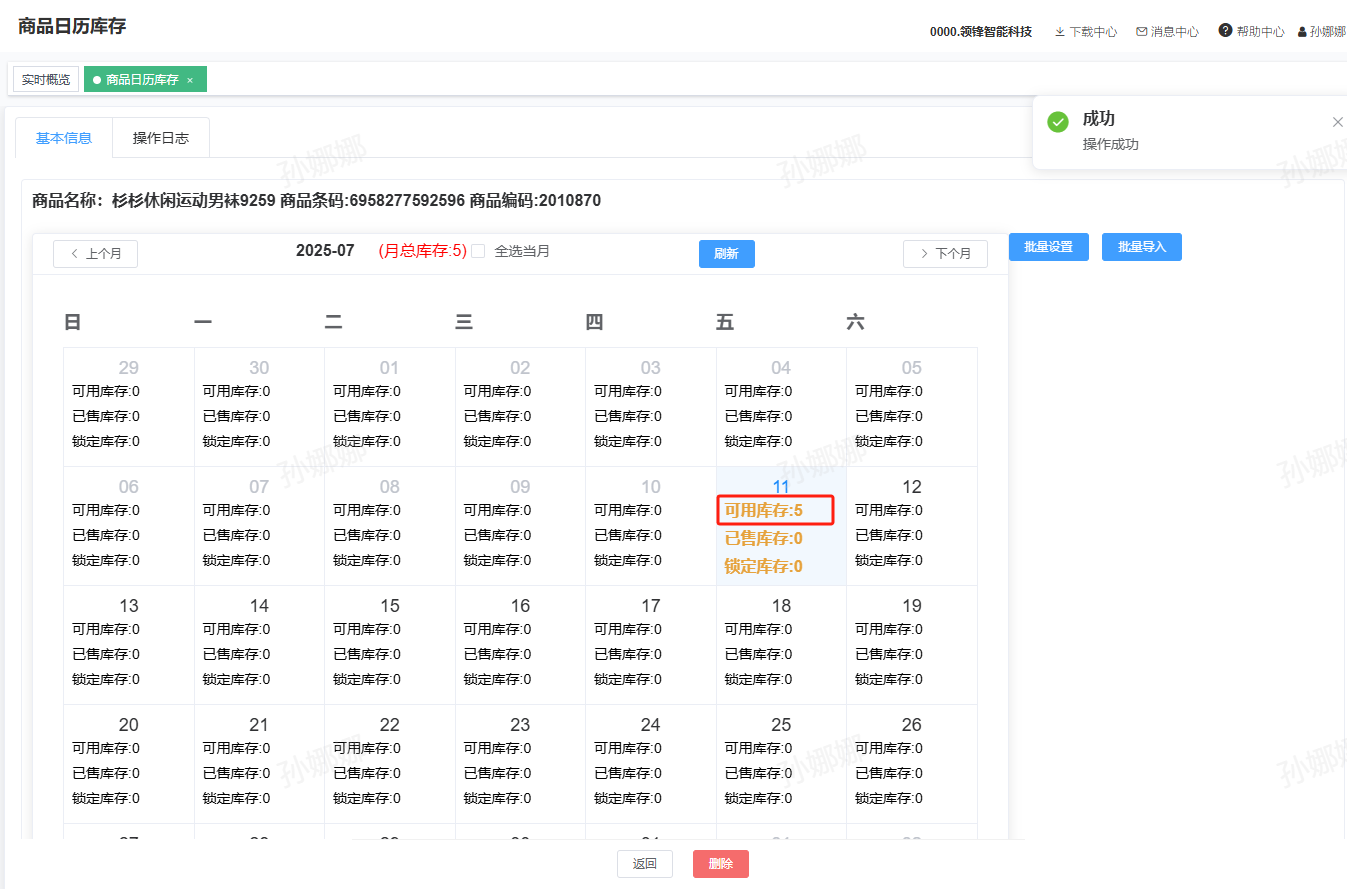Toggle the 全选当月 checkbox
This screenshot has width=1347, height=889.
[x=478, y=251]
